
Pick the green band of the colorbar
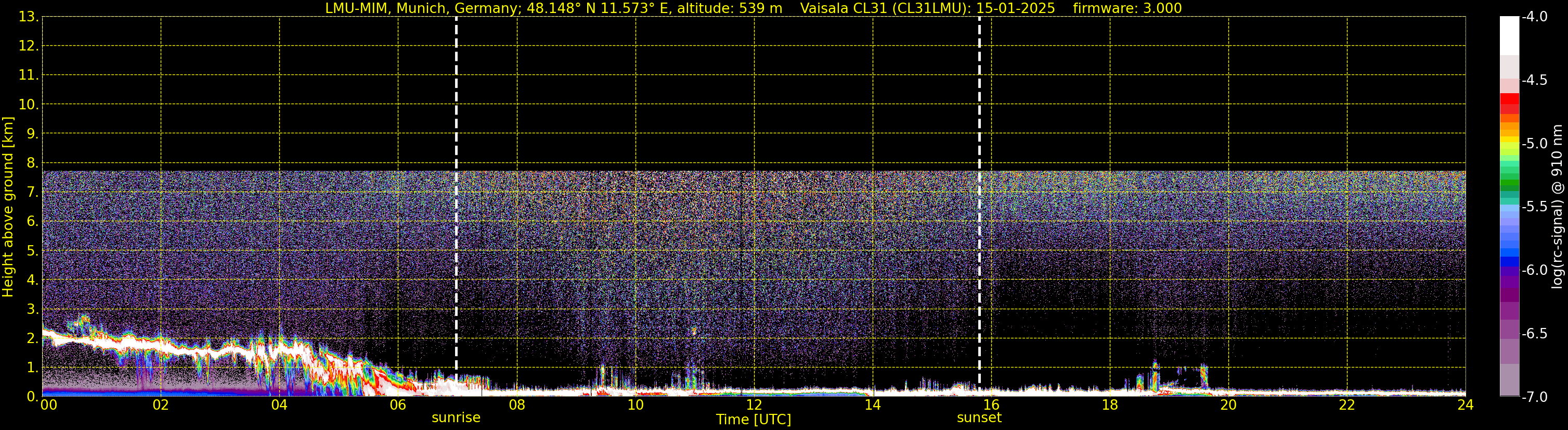point(1509,183)
